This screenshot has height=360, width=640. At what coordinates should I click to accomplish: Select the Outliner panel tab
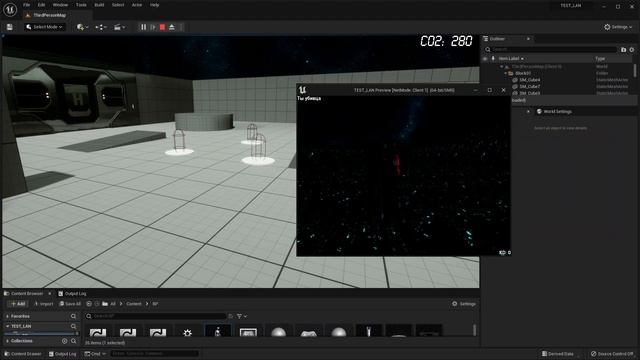[x=497, y=39]
